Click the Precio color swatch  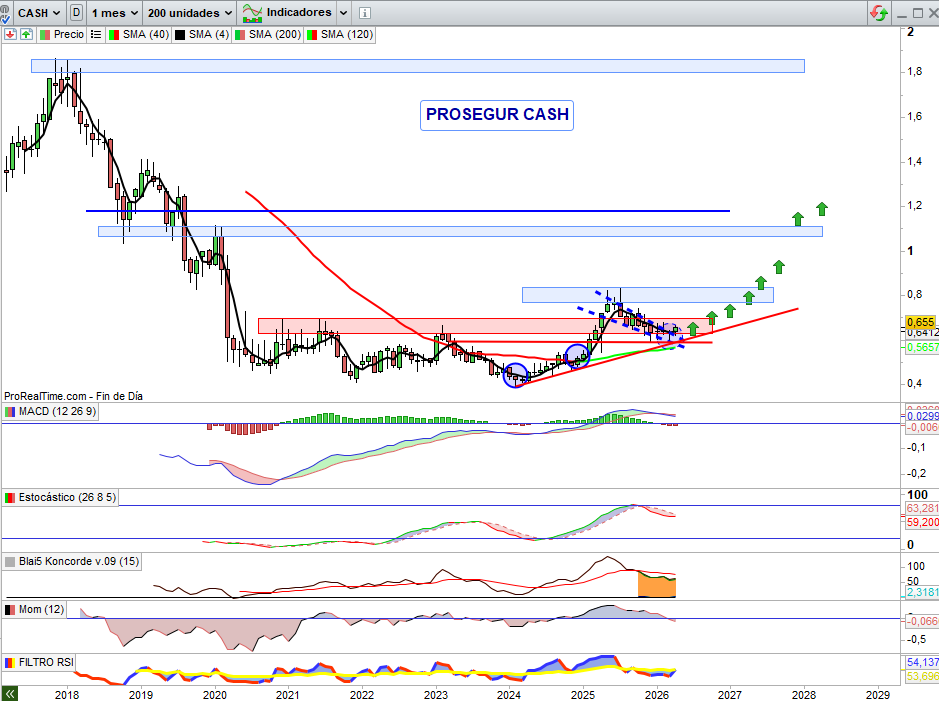(45, 35)
